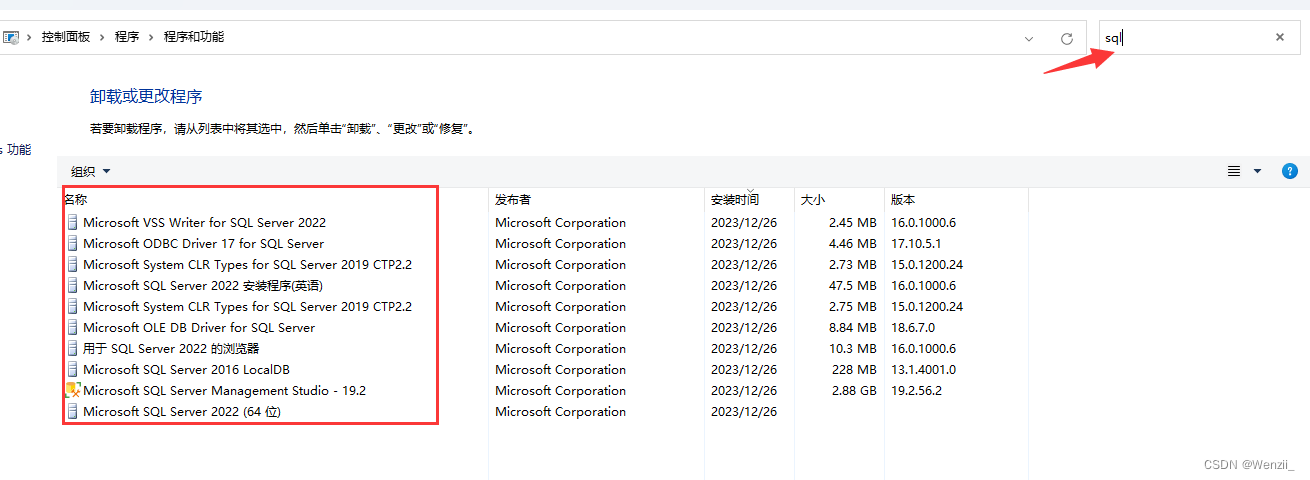The image size is (1310, 480).
Task: Select the 2.88 GB size cell
Action: click(x=853, y=391)
